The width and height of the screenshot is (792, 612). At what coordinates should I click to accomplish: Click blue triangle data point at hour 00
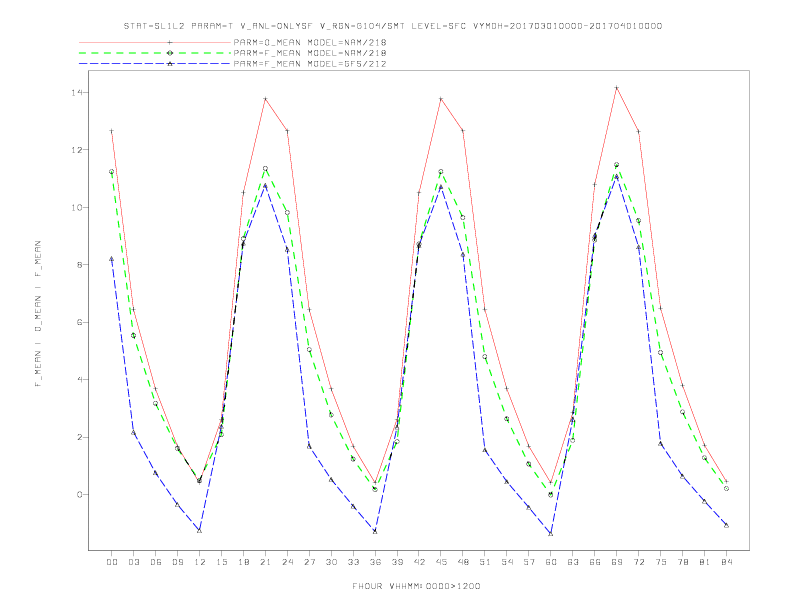[112, 259]
